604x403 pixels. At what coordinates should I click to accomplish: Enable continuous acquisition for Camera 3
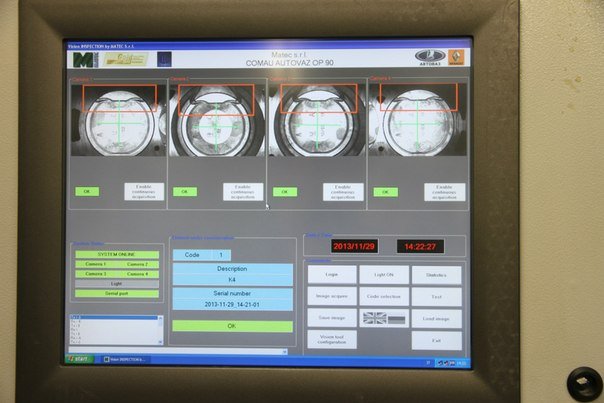pyautogui.click(x=343, y=192)
